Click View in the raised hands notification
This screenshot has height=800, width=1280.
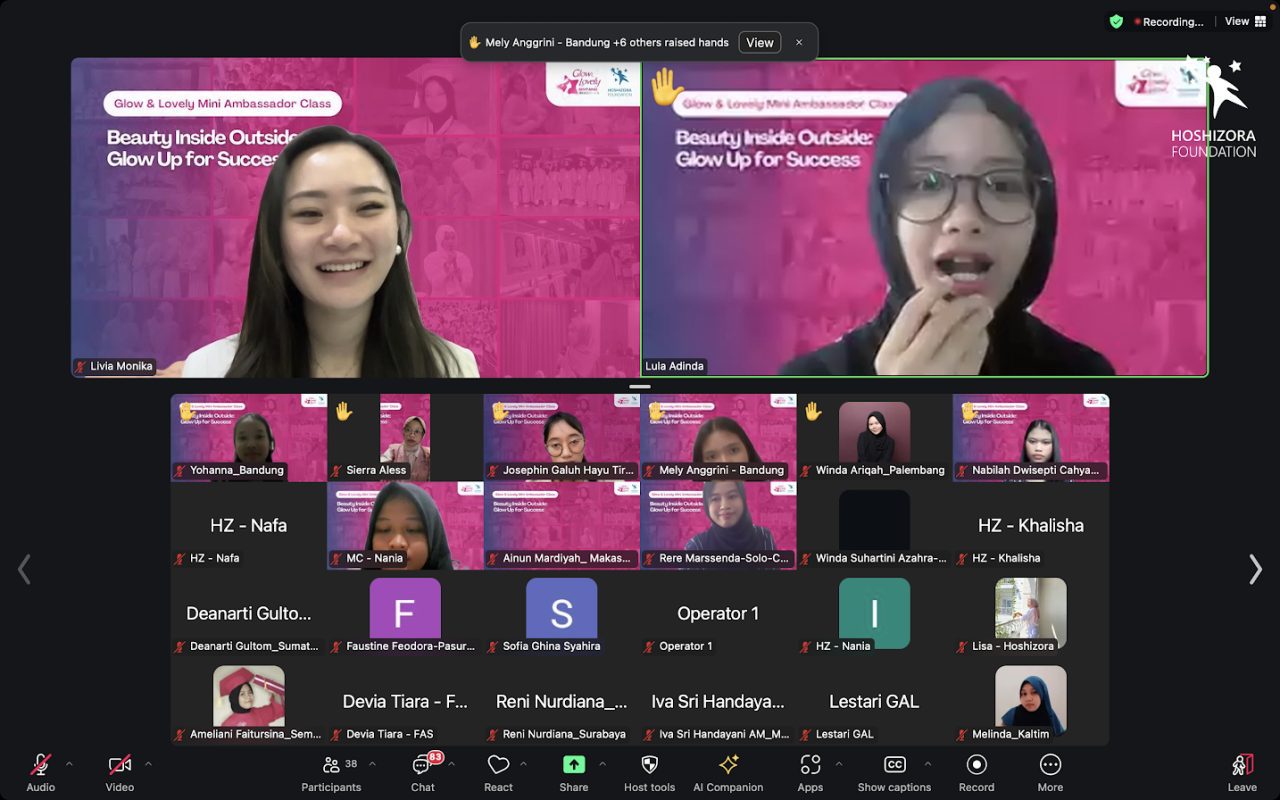(760, 42)
